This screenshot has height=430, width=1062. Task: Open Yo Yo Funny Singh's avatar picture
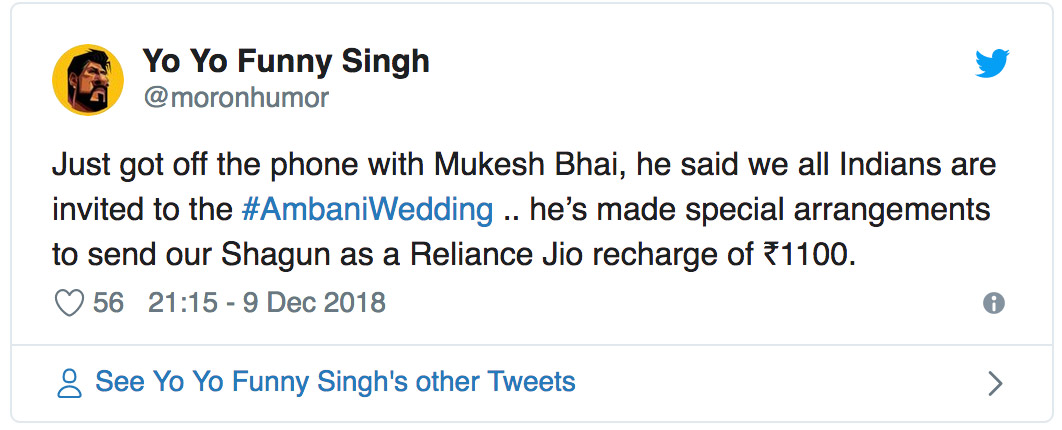(87, 78)
